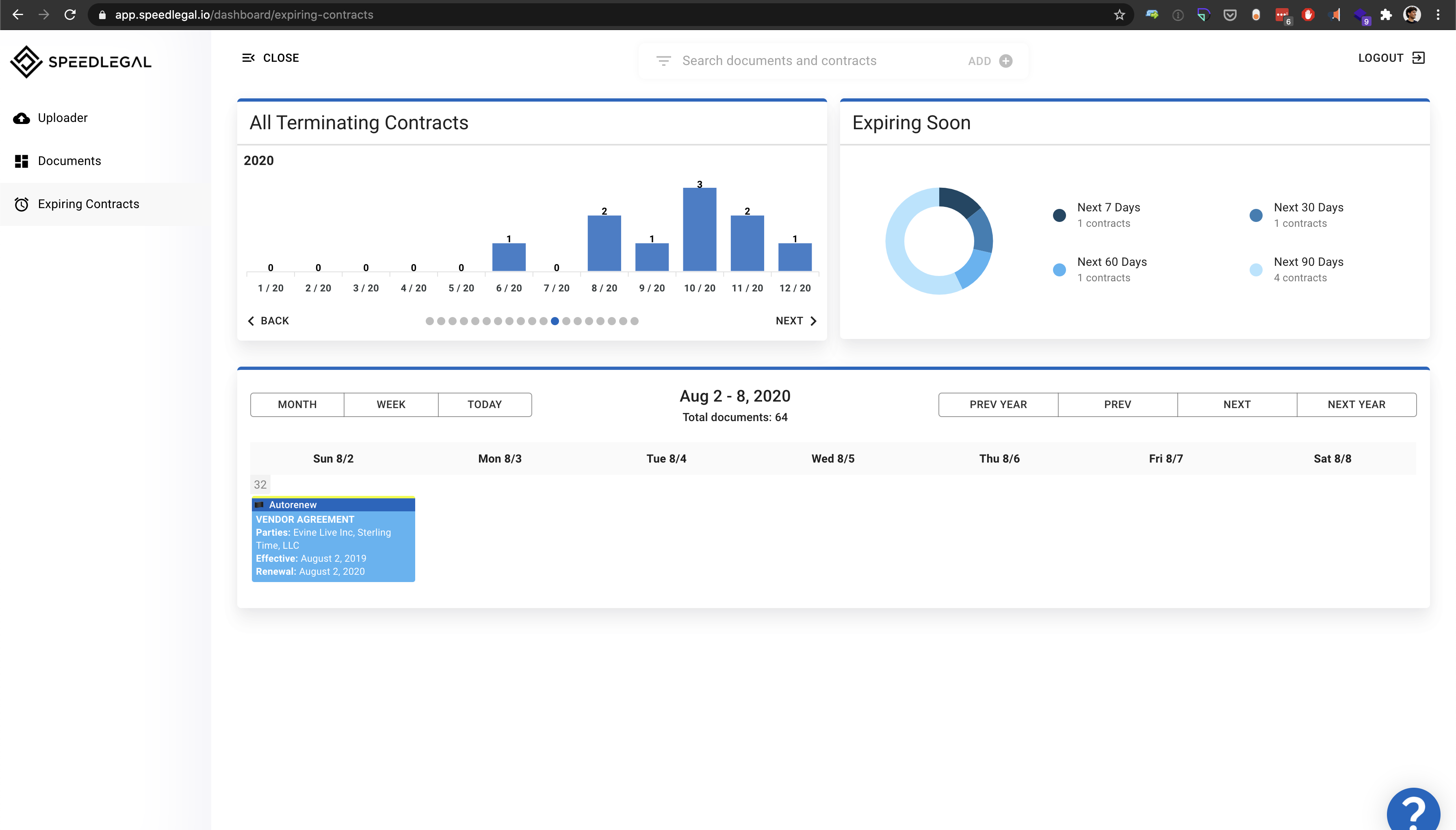Image resolution: width=1456 pixels, height=830 pixels.
Task: Select the first chart pagination dot
Action: [429, 321]
